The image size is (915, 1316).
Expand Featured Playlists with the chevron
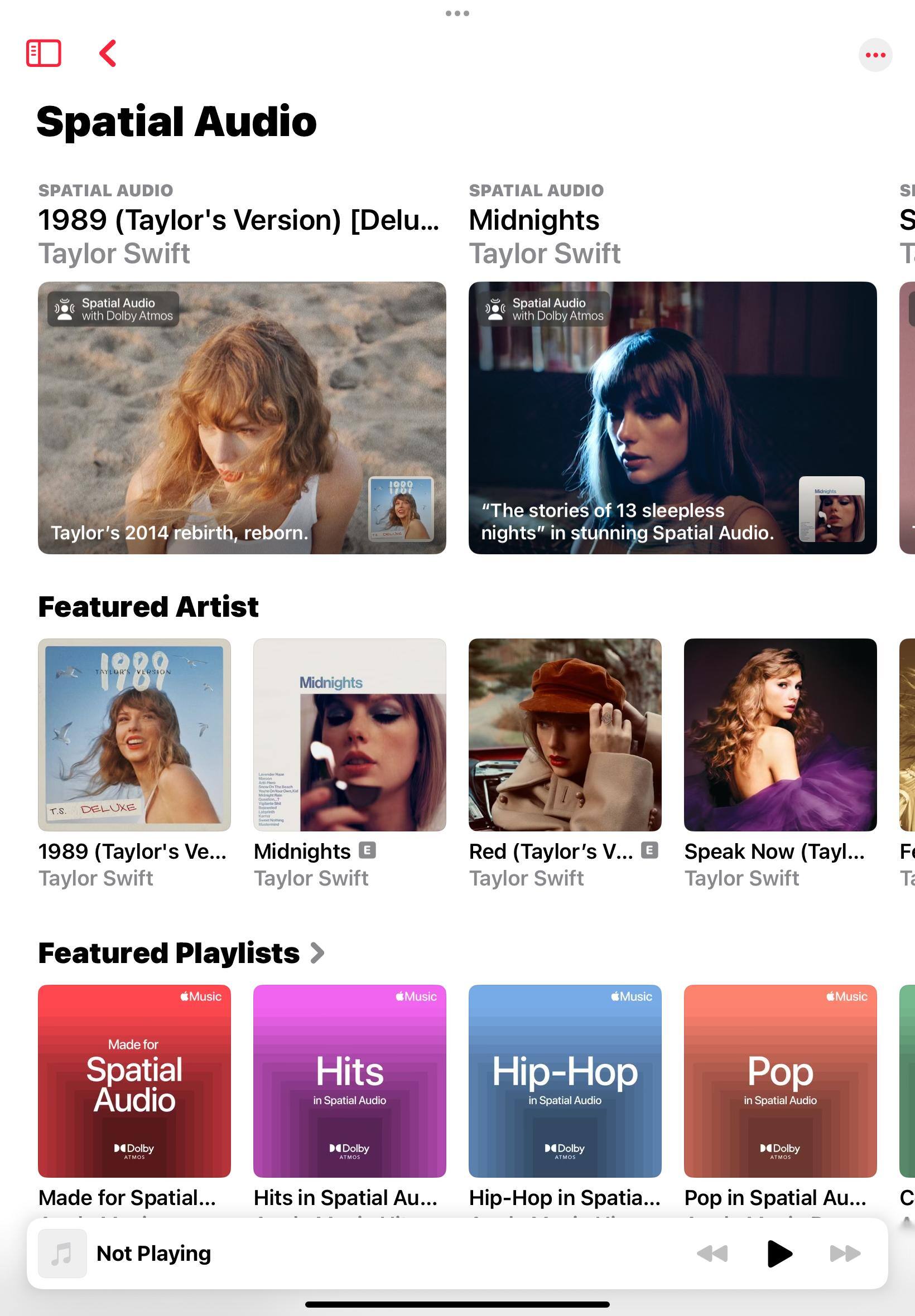point(317,953)
